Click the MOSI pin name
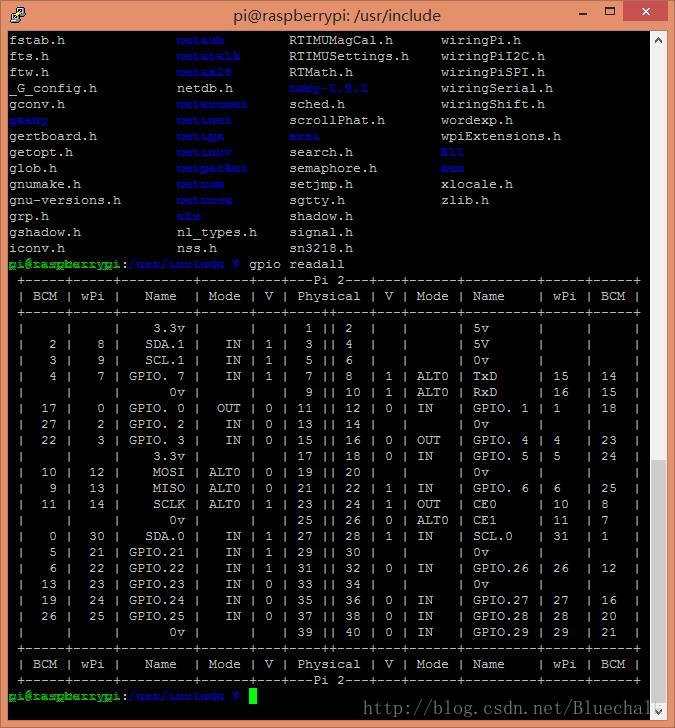 coord(168,472)
